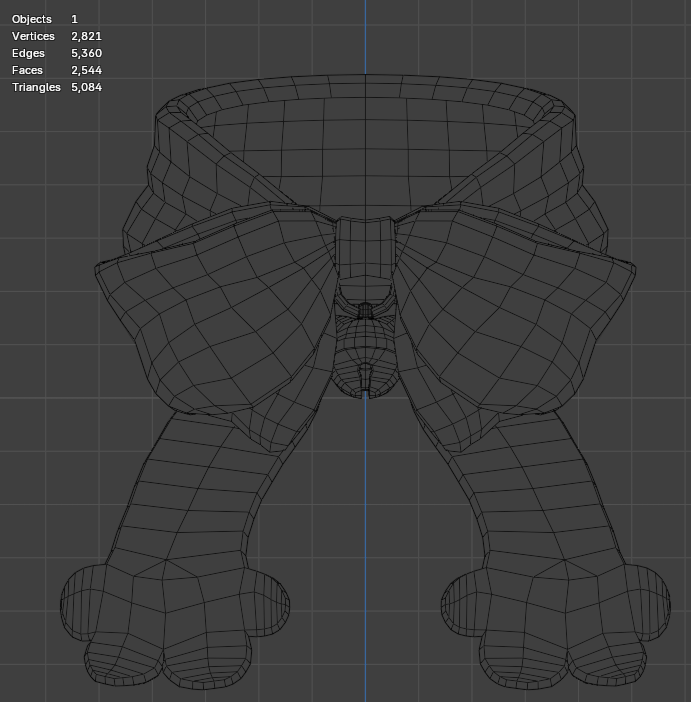Click the empty grid area between the tails
This screenshot has height=702, width=691.
[x=365, y=560]
